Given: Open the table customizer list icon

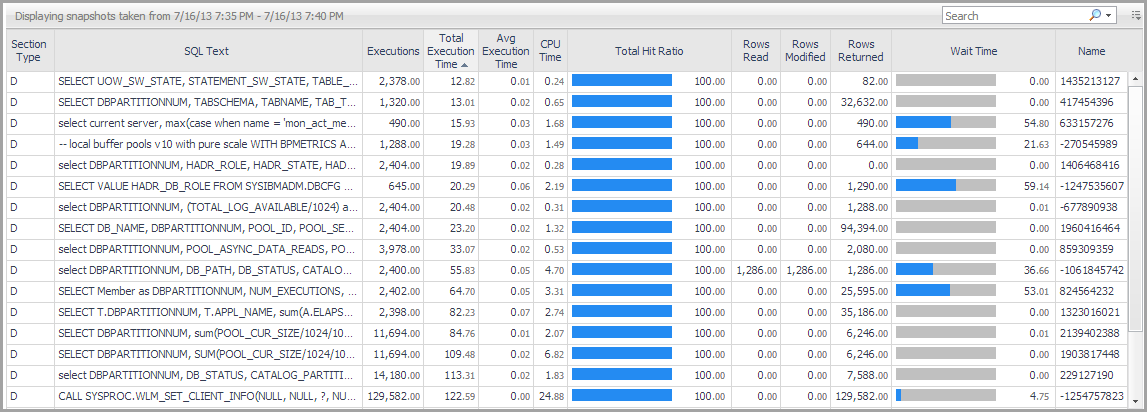Looking at the screenshot, I should point(1135,16).
